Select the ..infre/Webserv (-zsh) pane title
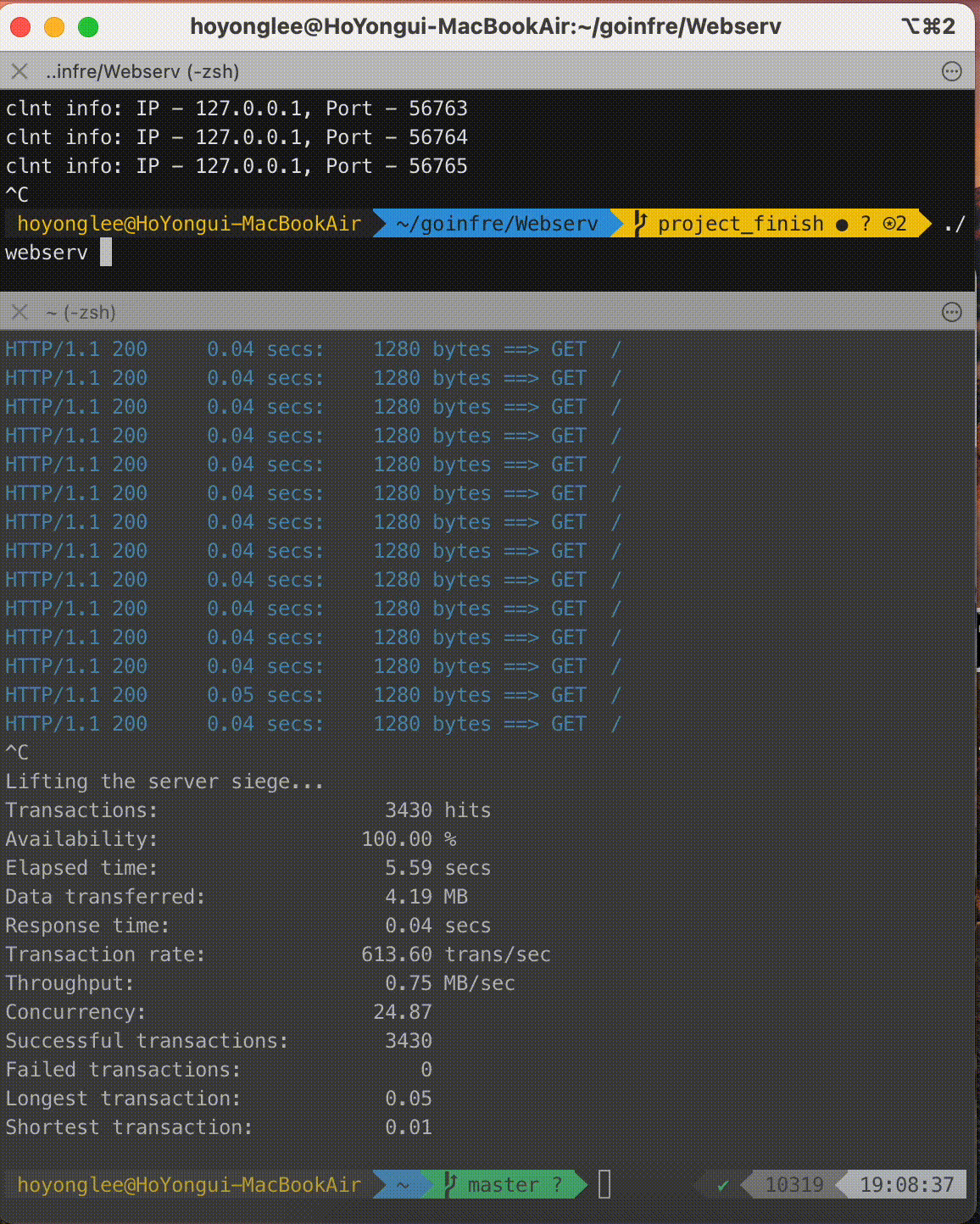980x1224 pixels. pyautogui.click(x=142, y=71)
